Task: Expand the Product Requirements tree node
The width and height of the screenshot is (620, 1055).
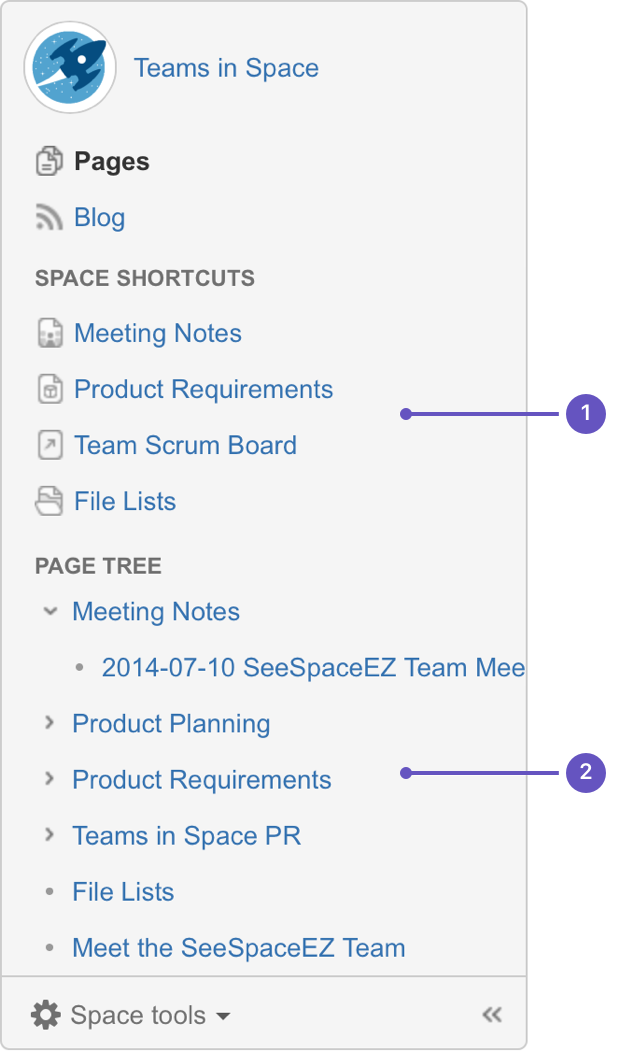Action: click(49, 779)
